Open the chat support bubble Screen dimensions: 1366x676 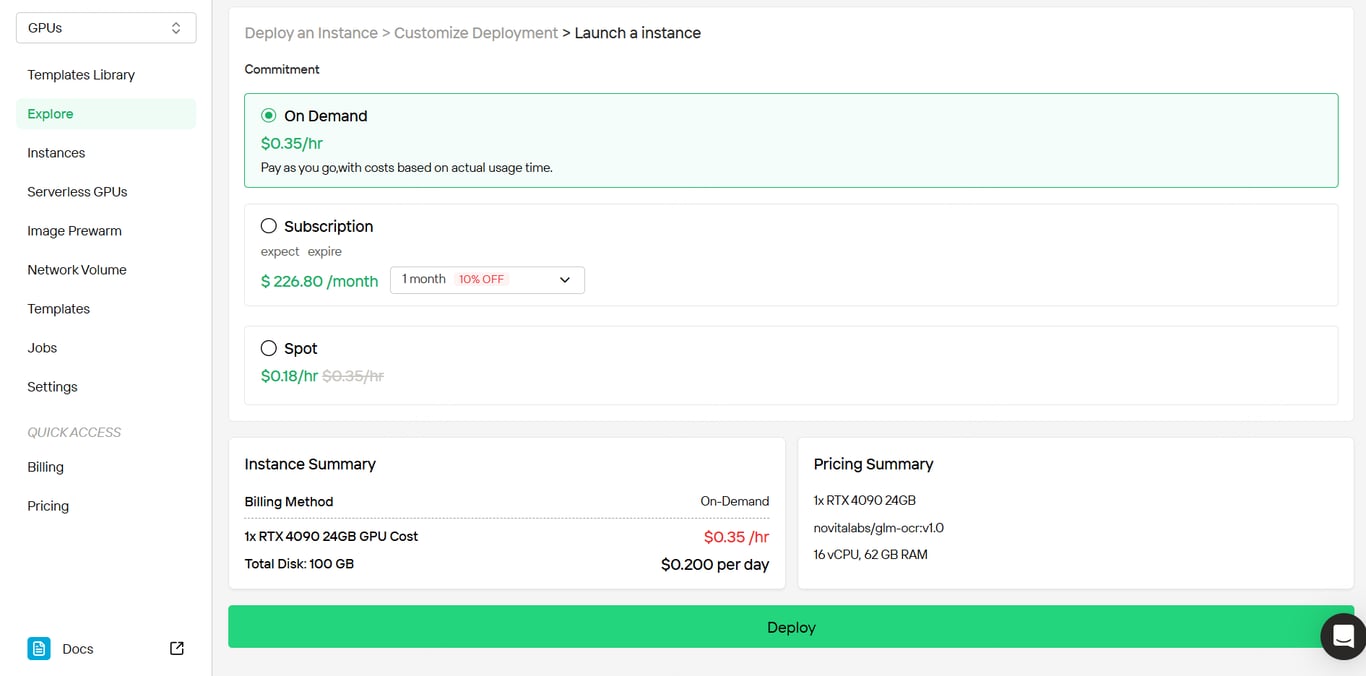tap(1343, 636)
